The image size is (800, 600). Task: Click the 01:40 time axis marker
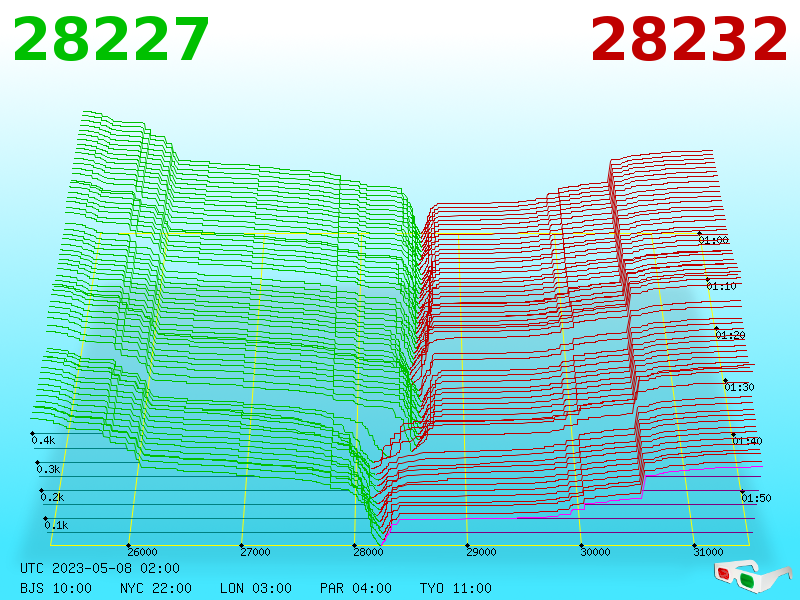point(747,441)
